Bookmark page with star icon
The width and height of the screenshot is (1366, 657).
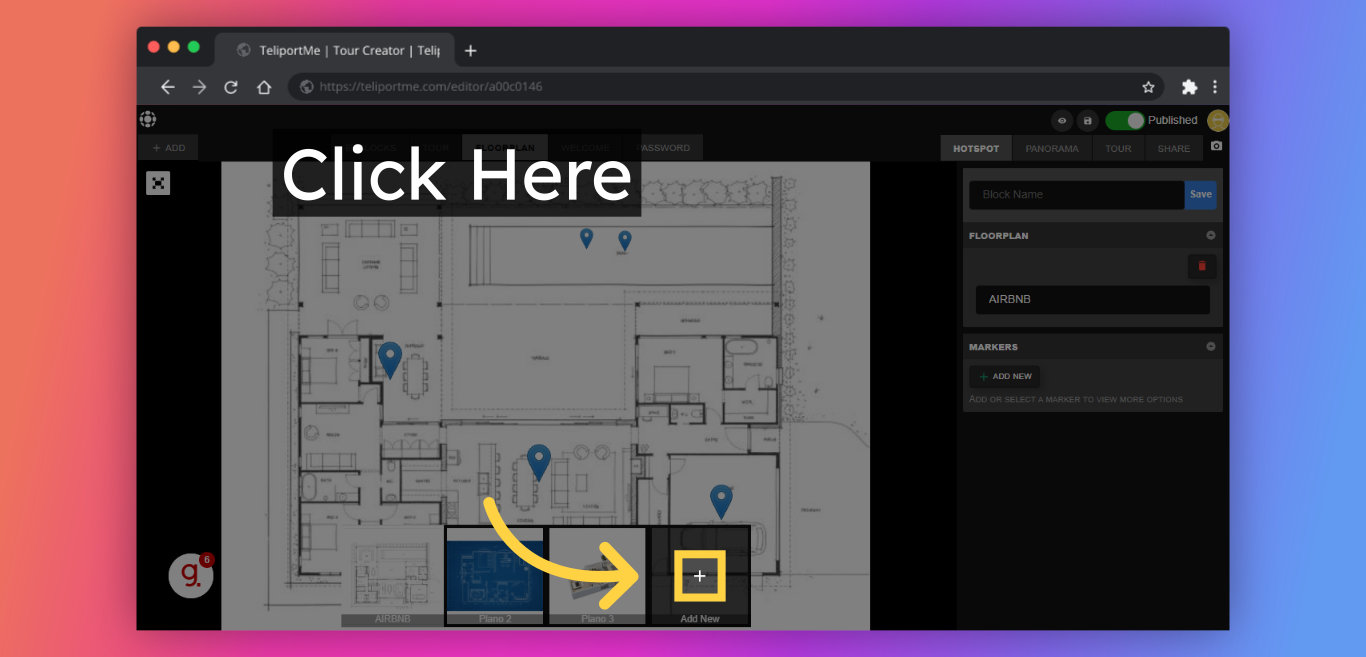pos(1149,87)
